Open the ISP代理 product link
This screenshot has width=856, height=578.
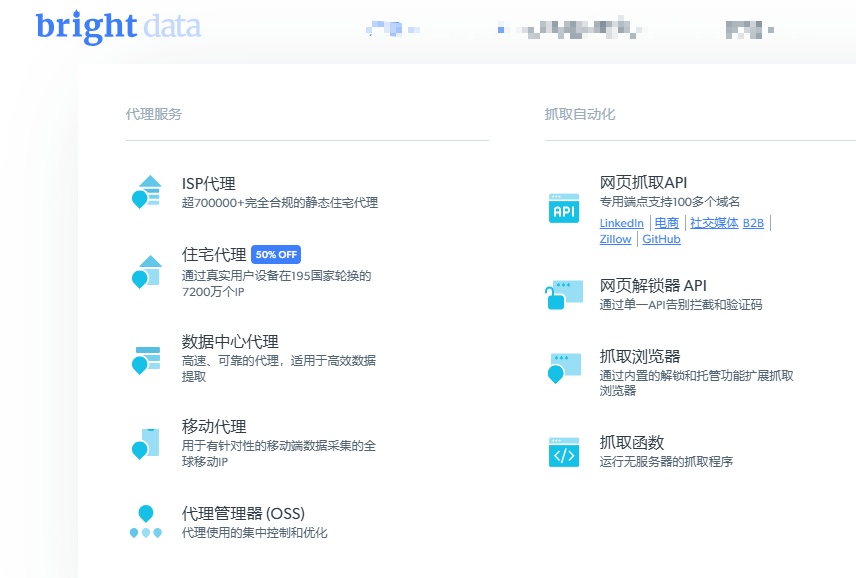pyautogui.click(x=209, y=183)
